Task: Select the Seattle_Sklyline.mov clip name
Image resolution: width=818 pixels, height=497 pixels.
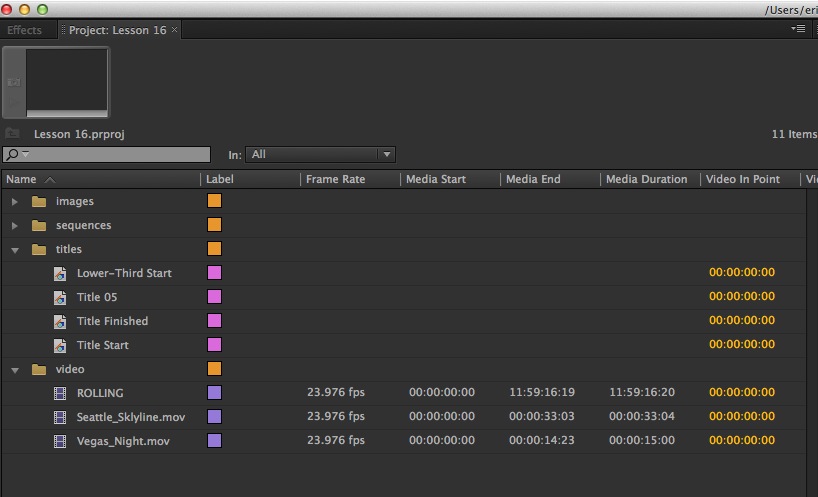Action: tap(131, 417)
